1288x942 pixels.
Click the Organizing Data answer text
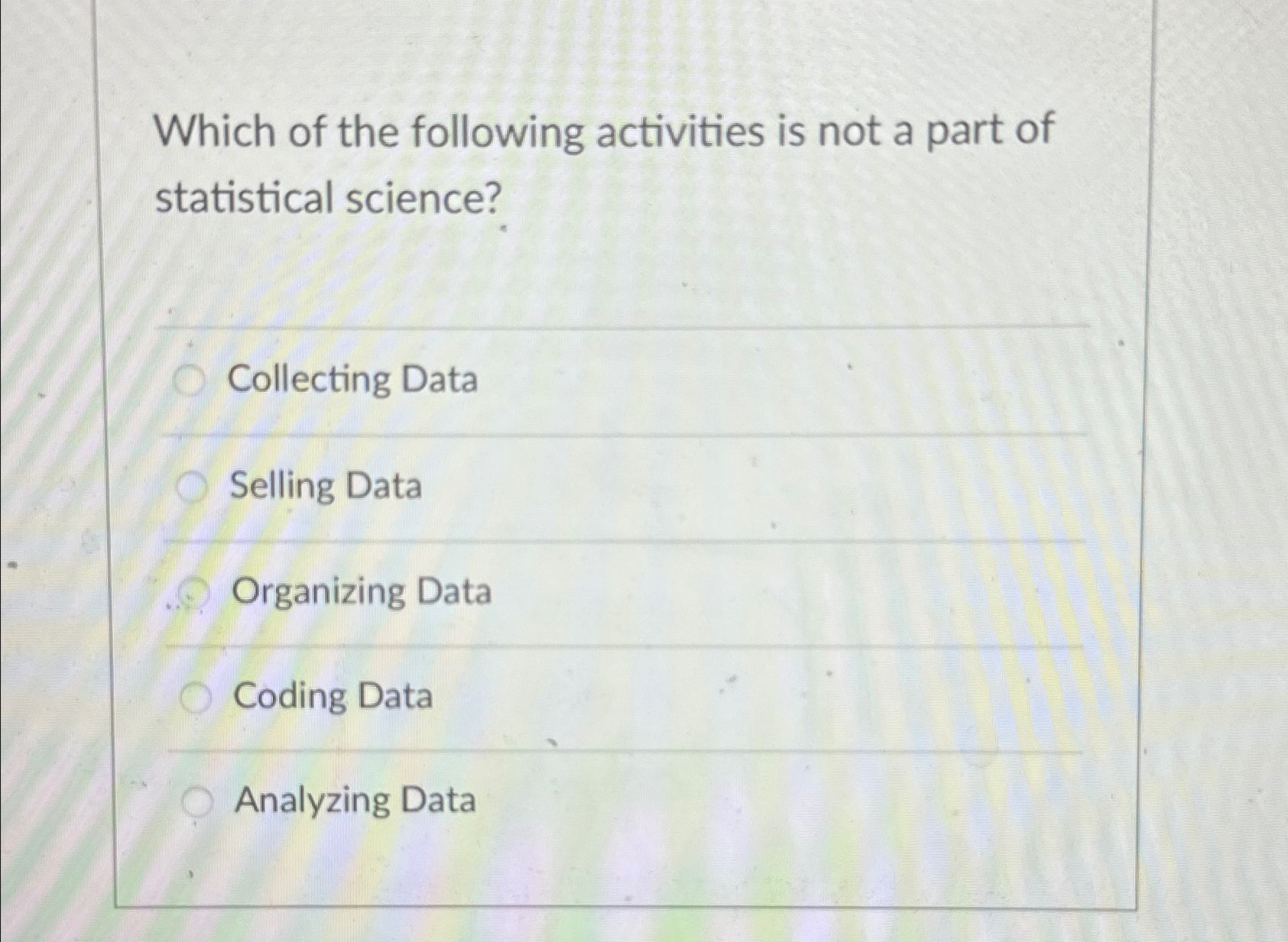tap(362, 593)
